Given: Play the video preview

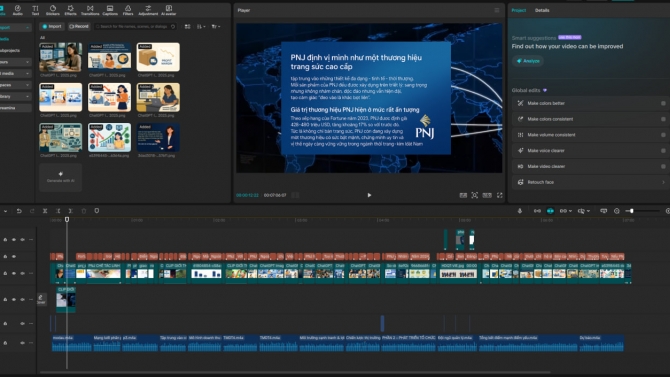Looking at the screenshot, I should pos(369,195).
